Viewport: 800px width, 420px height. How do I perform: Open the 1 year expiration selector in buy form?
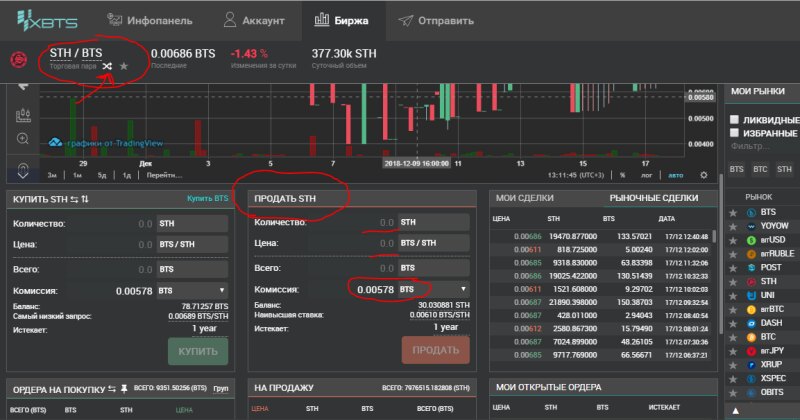point(198,326)
